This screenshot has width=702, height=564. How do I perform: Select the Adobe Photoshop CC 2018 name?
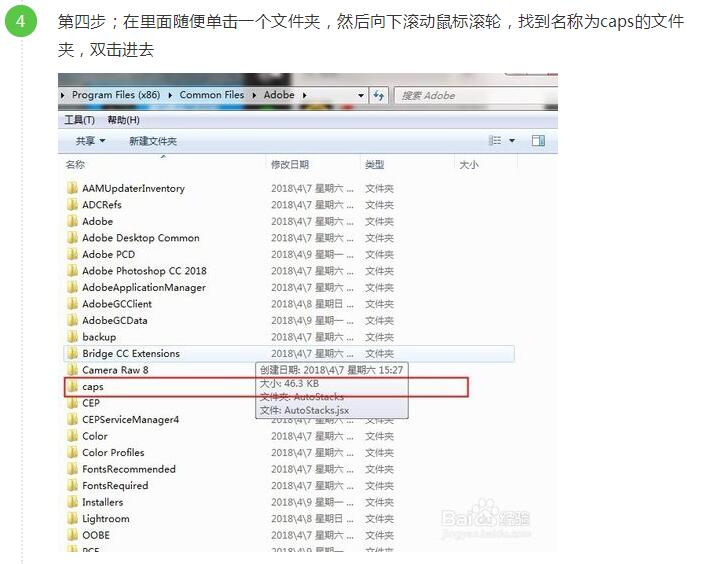[144, 271]
